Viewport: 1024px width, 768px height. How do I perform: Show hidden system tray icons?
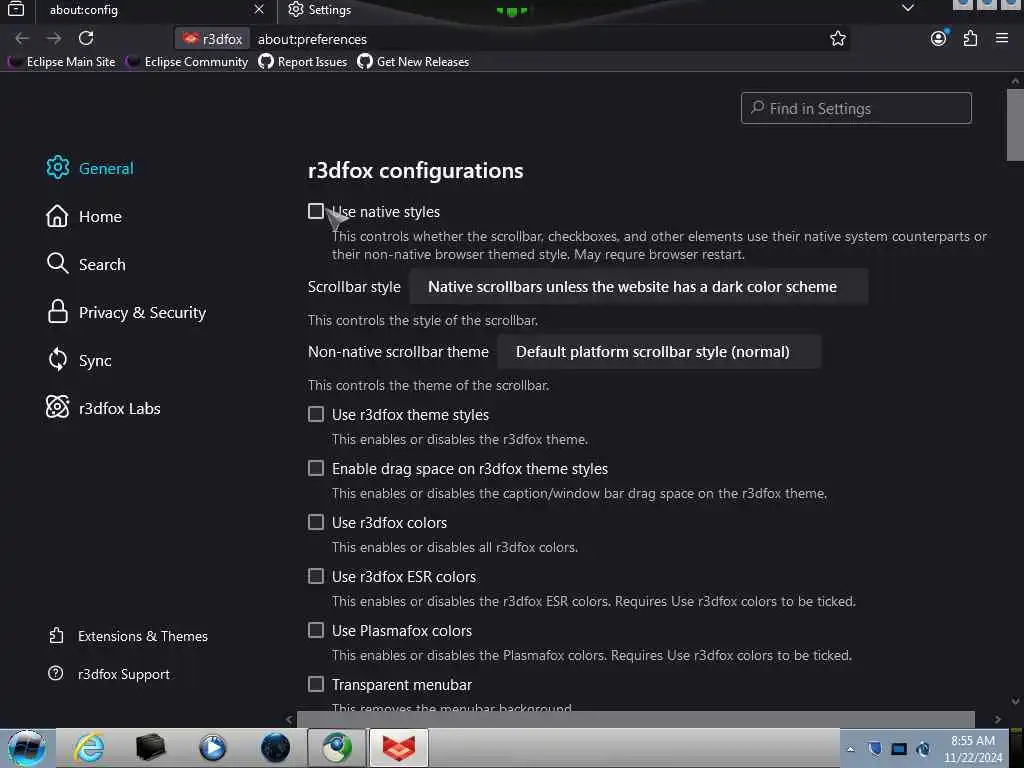850,749
